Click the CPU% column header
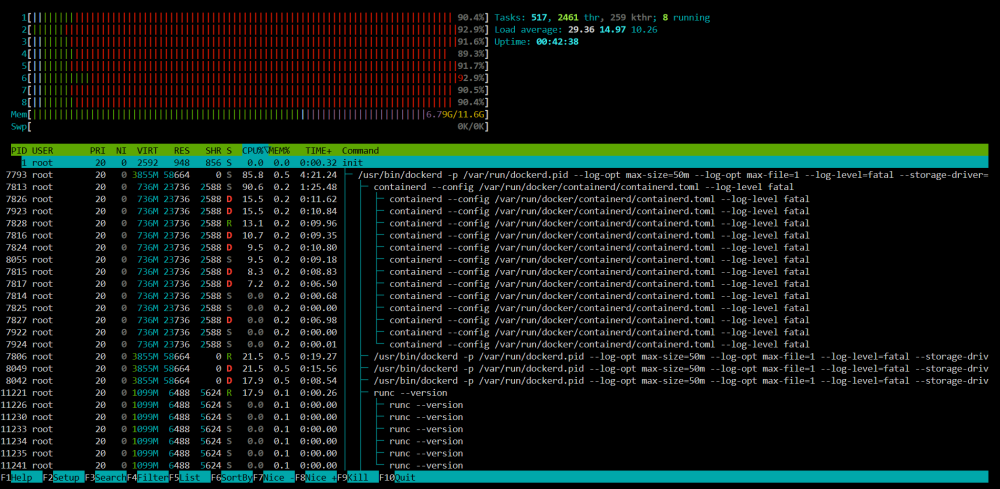 (254, 150)
